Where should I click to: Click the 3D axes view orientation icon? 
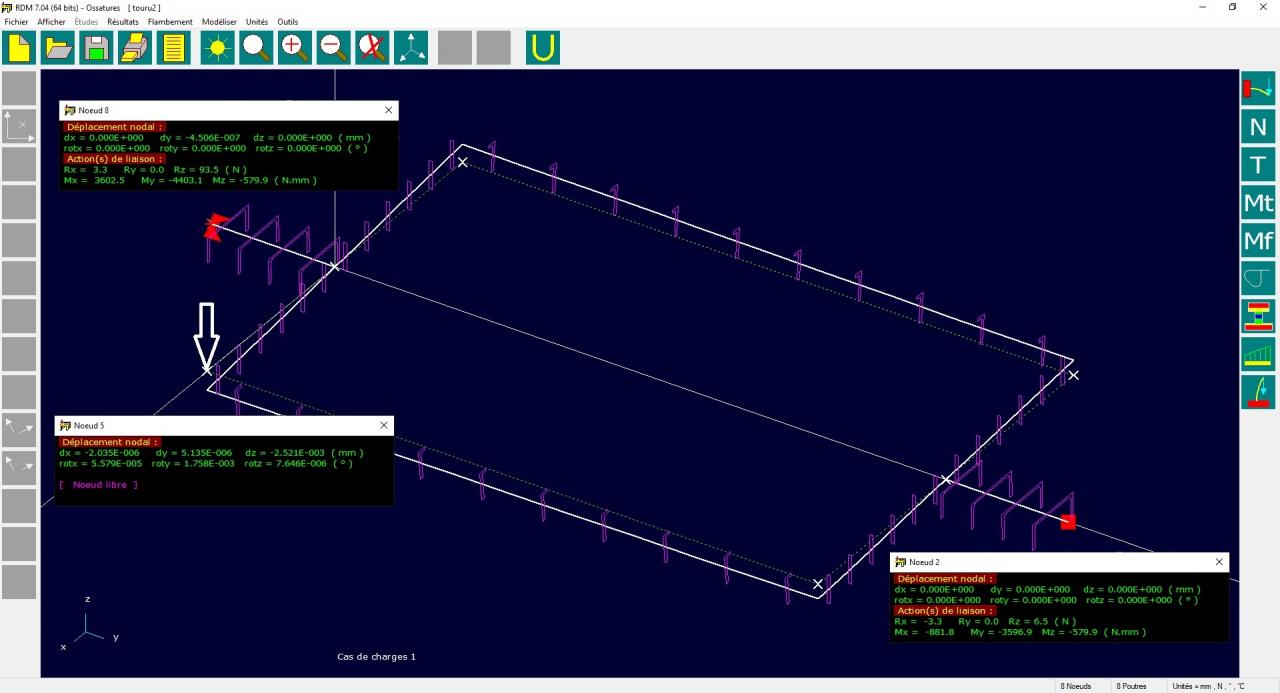tap(411, 48)
